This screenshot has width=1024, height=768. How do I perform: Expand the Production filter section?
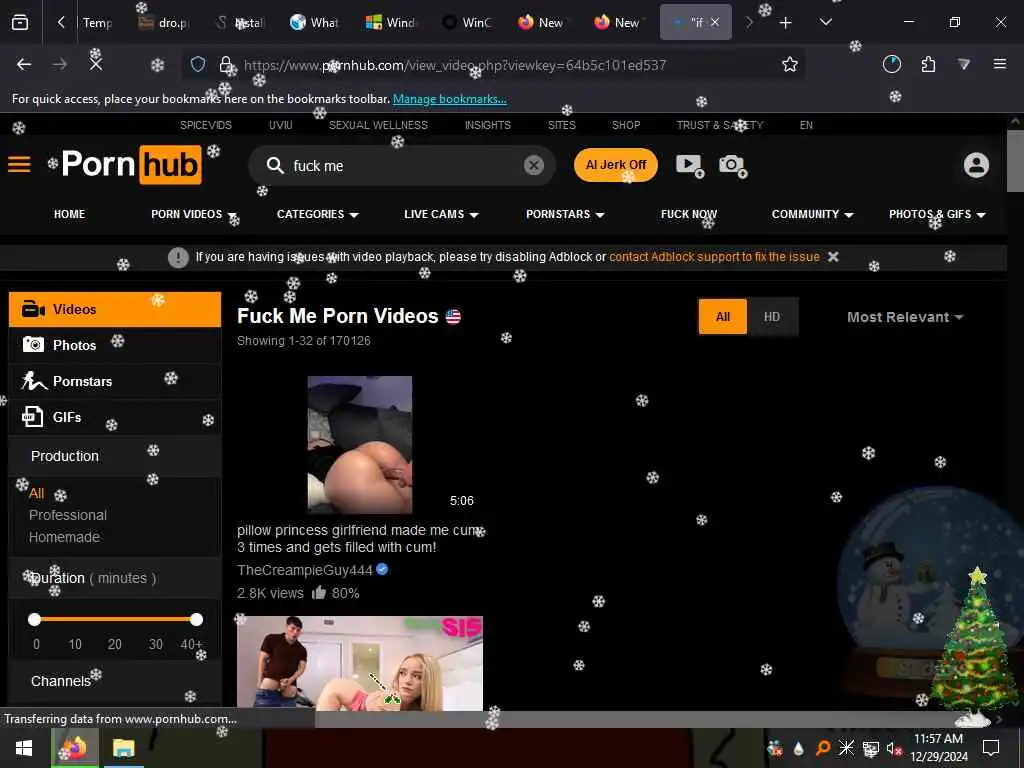point(115,456)
